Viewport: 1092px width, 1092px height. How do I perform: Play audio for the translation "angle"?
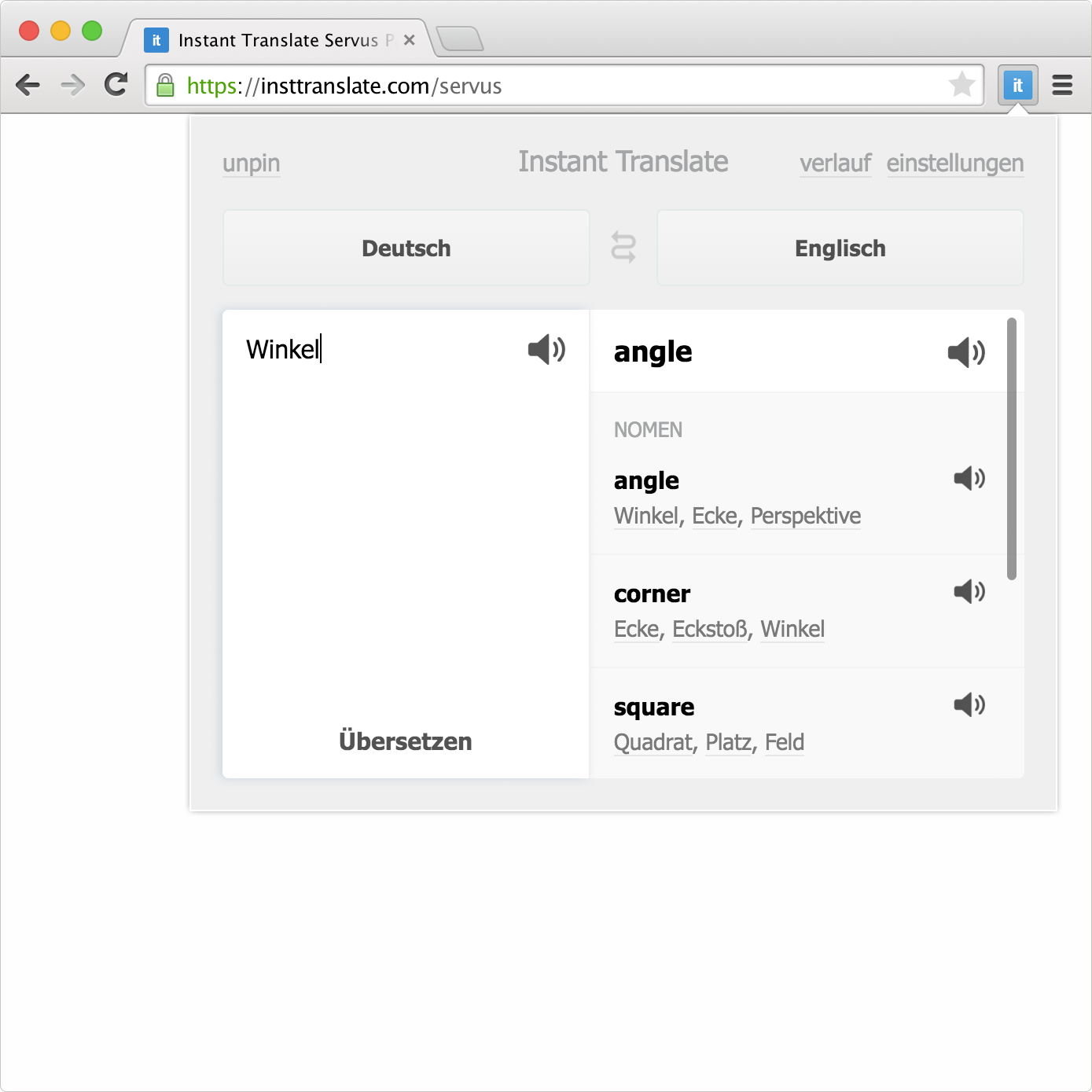click(x=968, y=353)
